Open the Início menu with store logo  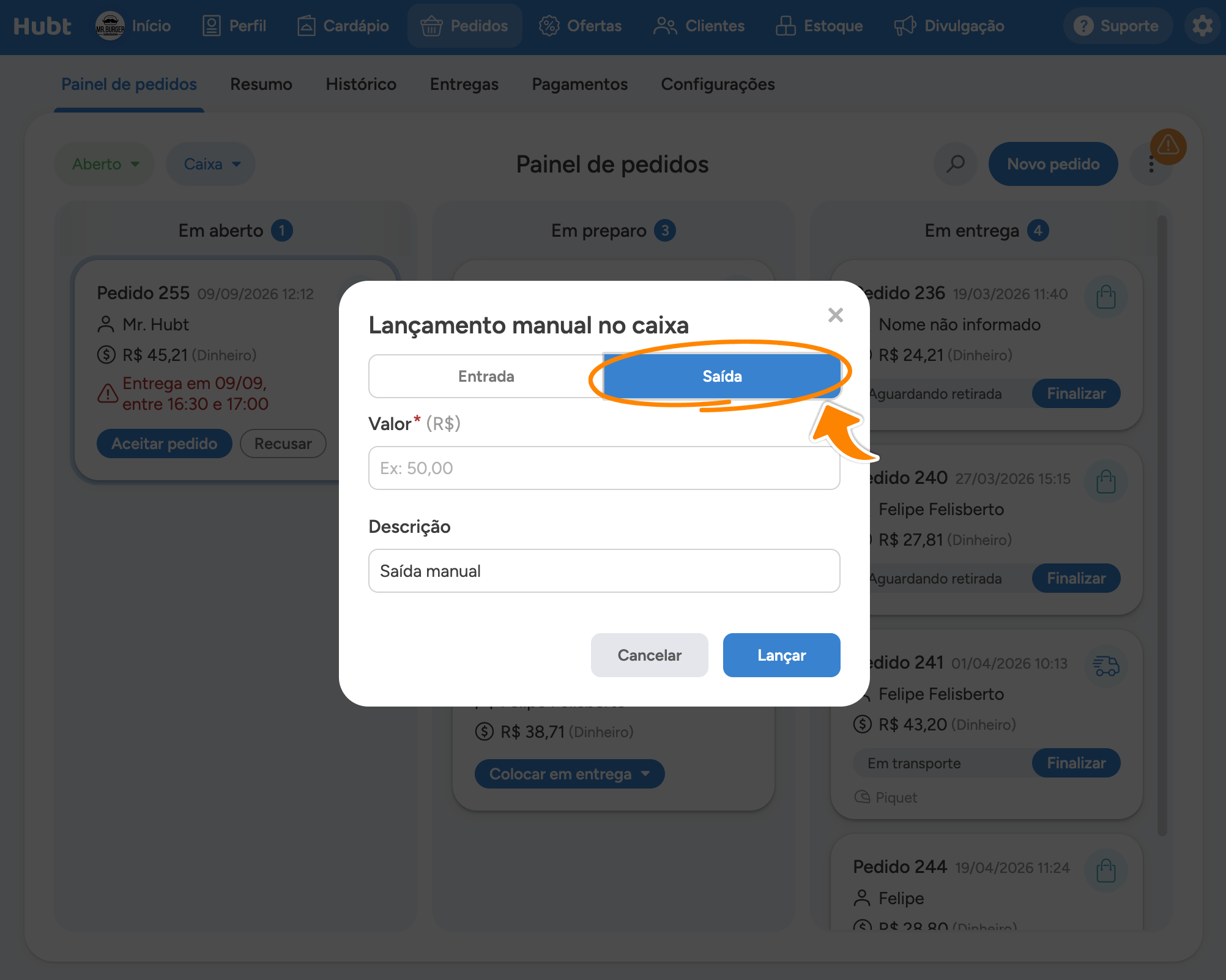click(133, 26)
